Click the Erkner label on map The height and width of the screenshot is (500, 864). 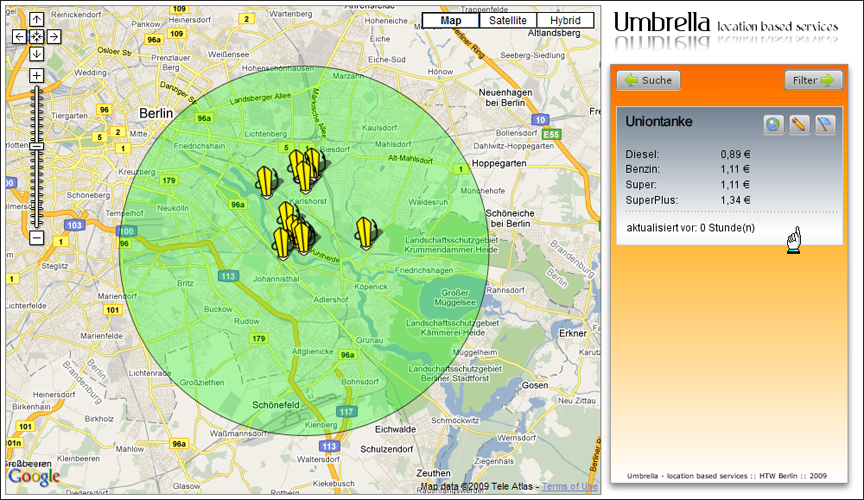coord(573,334)
